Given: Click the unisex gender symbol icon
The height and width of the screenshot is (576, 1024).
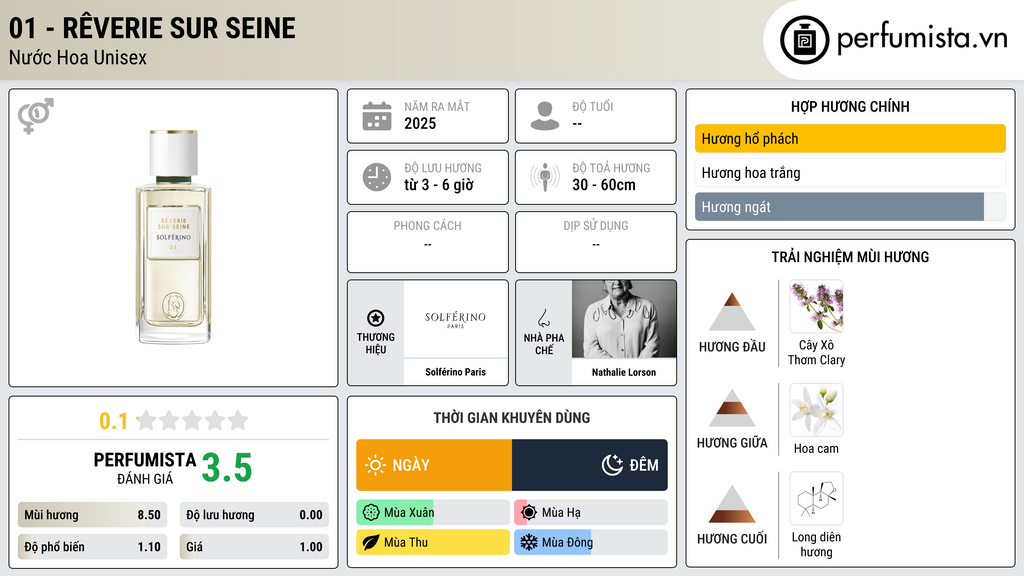Looking at the screenshot, I should point(36,116).
